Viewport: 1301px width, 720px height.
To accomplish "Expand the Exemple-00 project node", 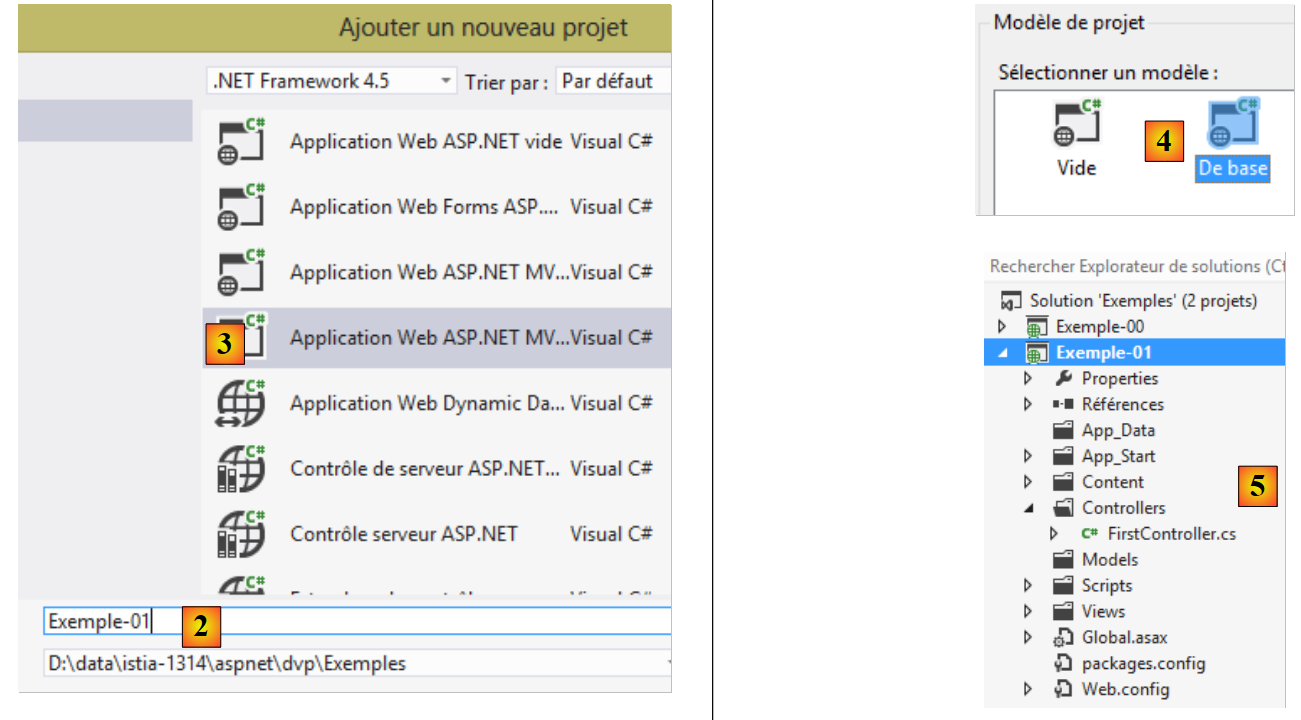I will tap(1003, 326).
